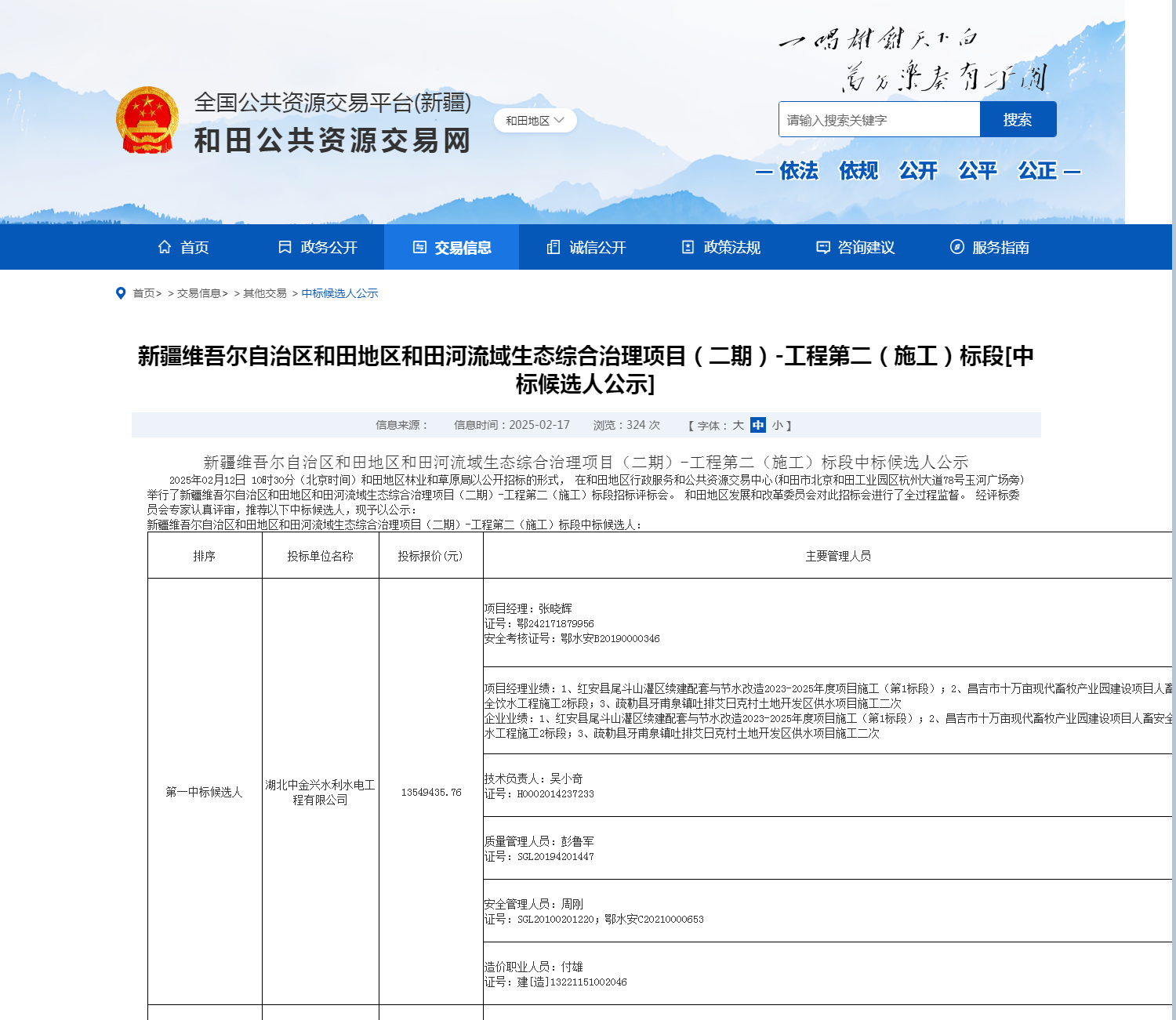
Task: Click the 其他交易 breadcrumb entry
Action: (x=267, y=292)
